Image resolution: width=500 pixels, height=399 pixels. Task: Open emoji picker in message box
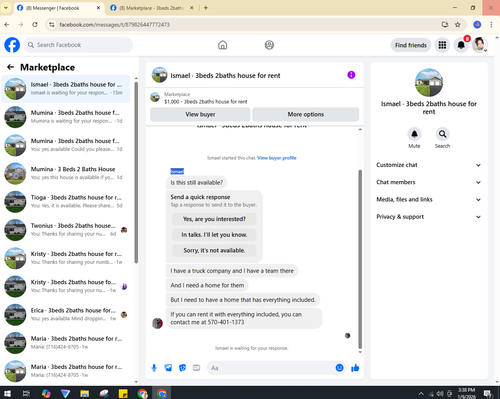339,368
